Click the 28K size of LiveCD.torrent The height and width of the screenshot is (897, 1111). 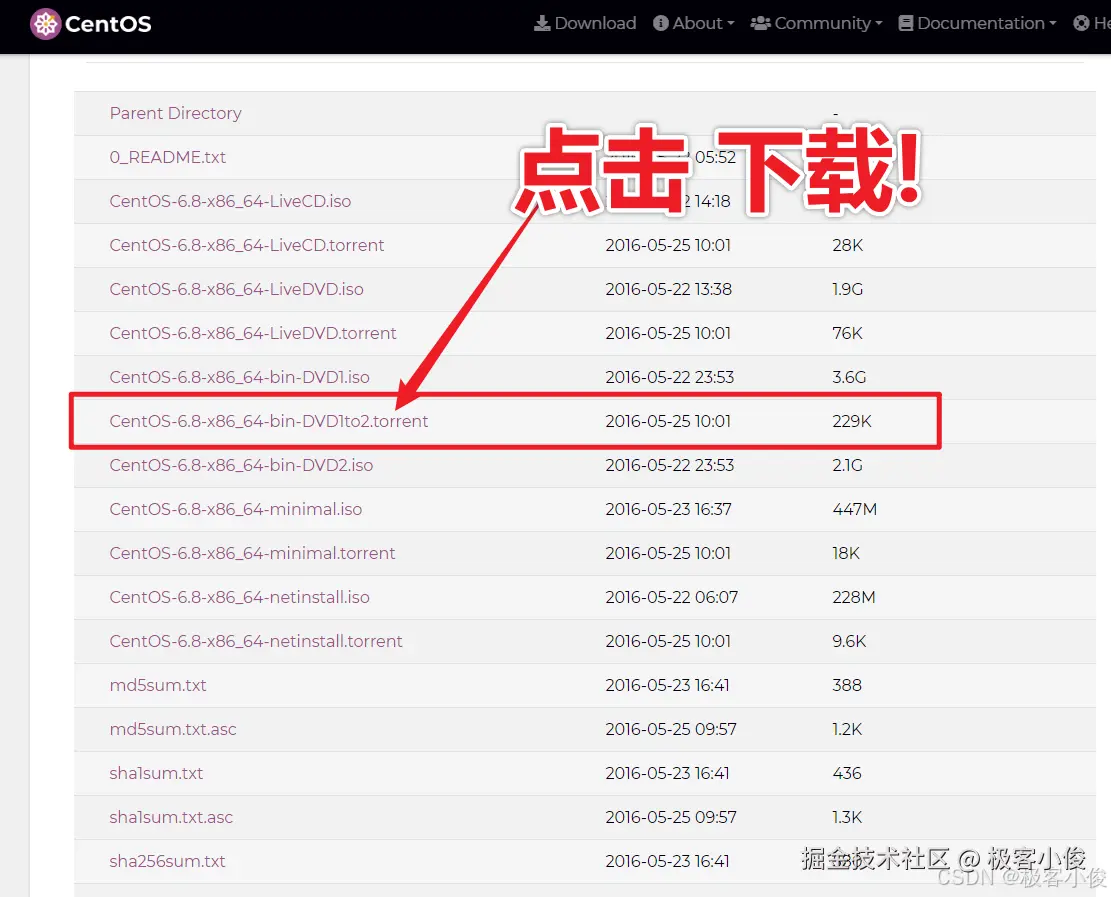(847, 245)
